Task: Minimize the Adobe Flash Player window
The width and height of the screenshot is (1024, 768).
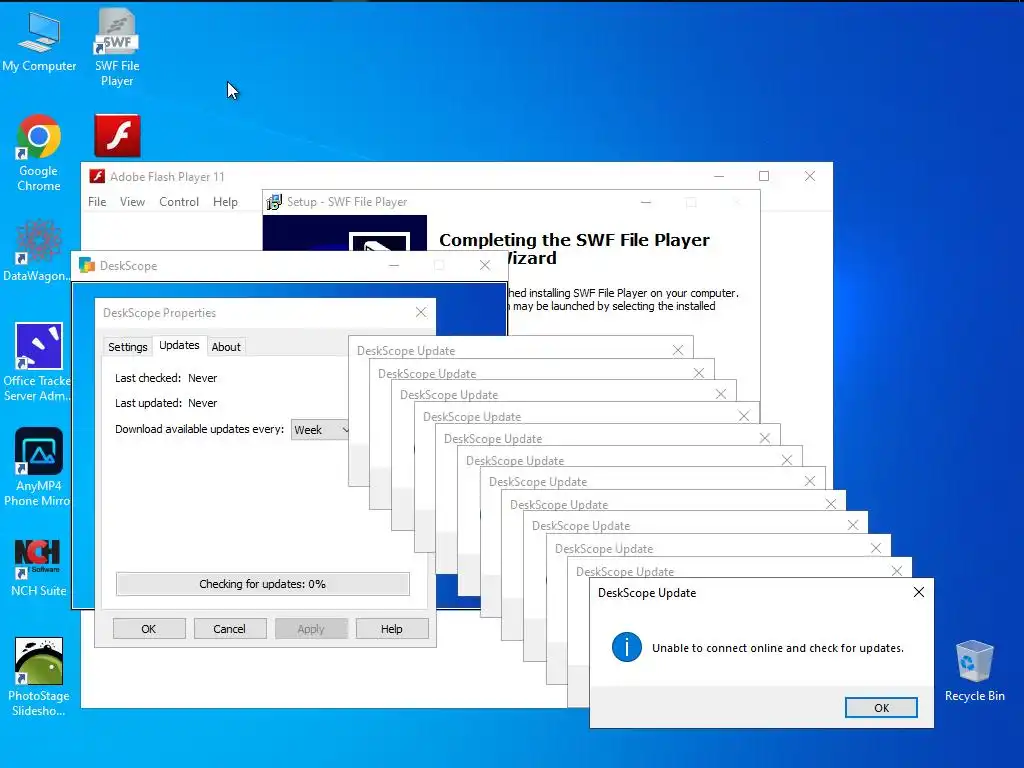Action: pos(719,176)
